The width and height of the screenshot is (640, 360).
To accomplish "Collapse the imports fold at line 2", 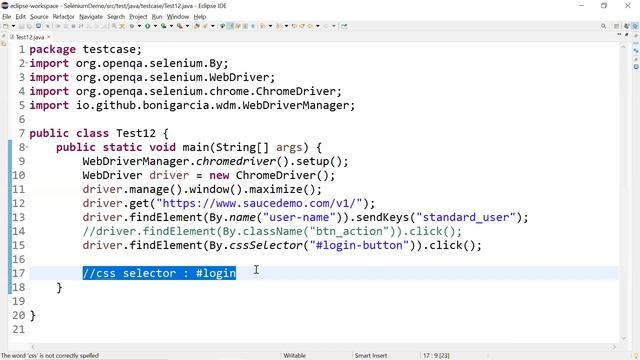I will point(27,63).
